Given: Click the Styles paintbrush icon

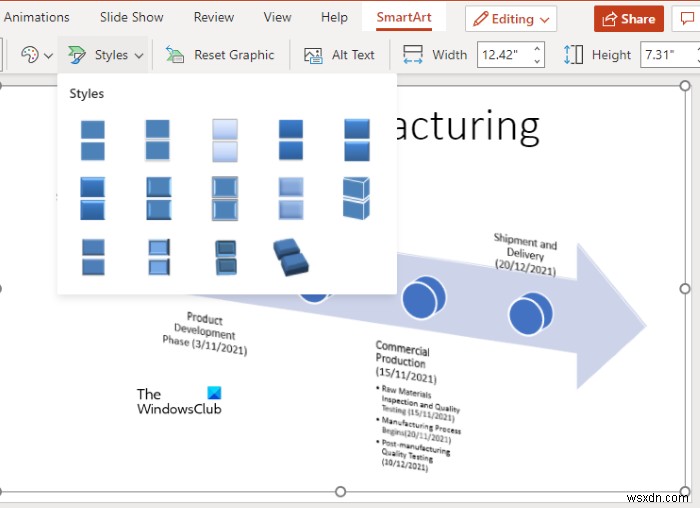Looking at the screenshot, I should click(77, 55).
